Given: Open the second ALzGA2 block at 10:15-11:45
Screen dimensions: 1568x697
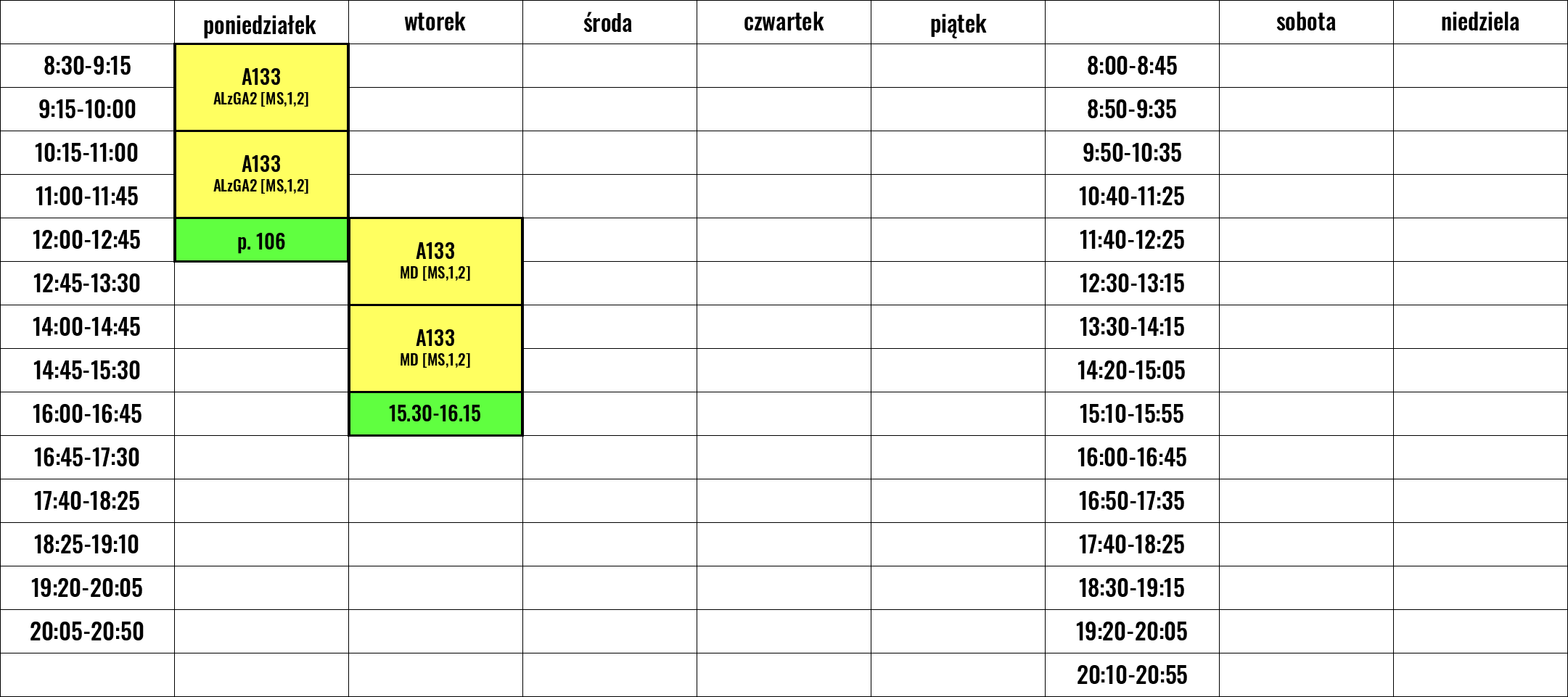Looking at the screenshot, I should click(261, 175).
